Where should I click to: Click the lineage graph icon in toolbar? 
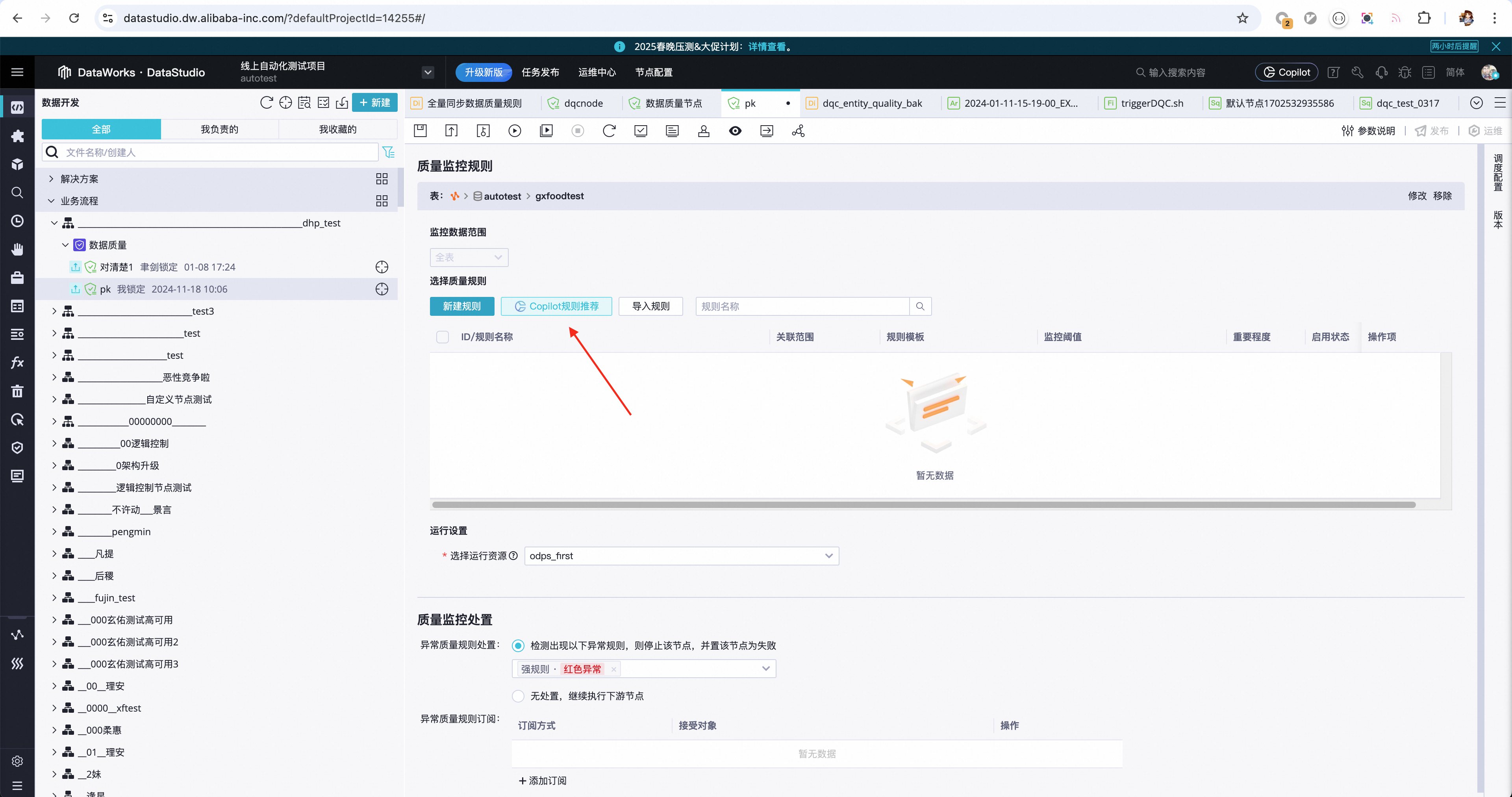(798, 131)
